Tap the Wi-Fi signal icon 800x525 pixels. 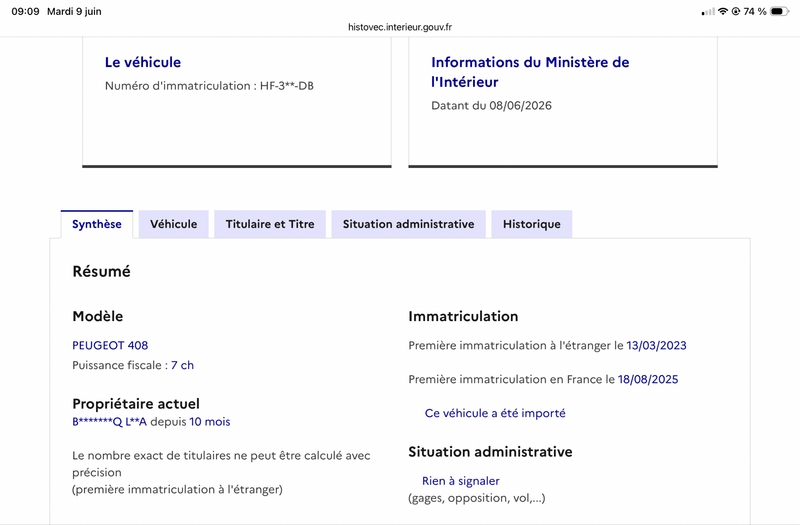(722, 11)
